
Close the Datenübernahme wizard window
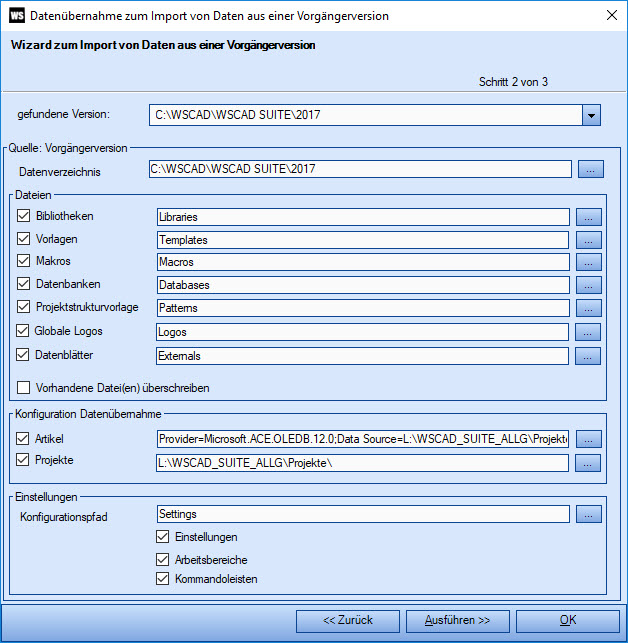pyautogui.click(x=612, y=16)
